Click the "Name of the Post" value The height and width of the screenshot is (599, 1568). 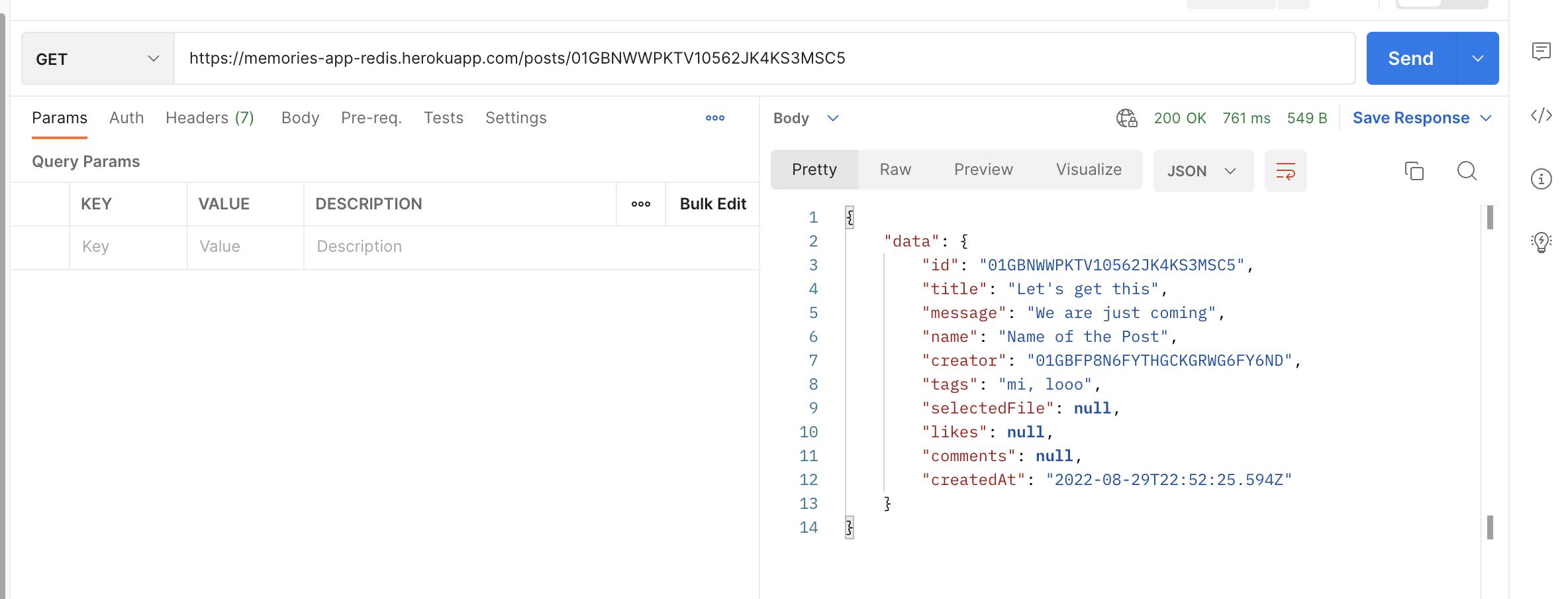(1083, 337)
